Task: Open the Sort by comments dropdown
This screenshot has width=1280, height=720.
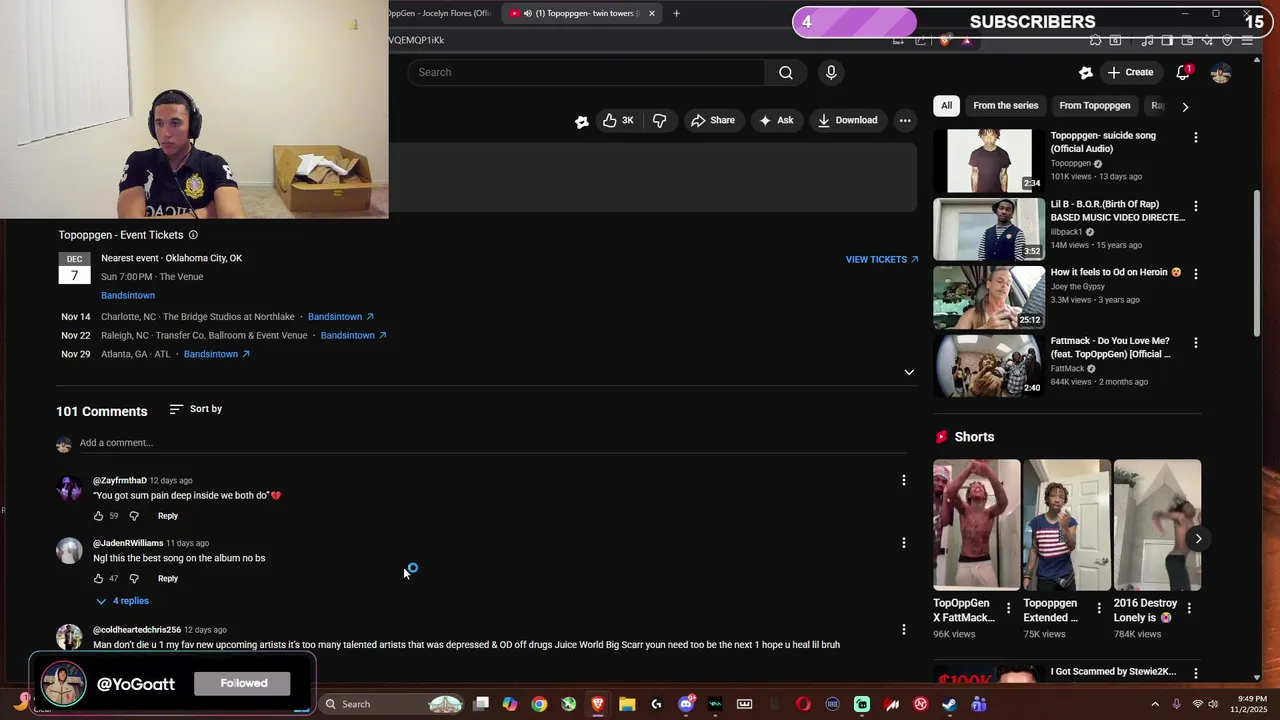Action: 196,409
